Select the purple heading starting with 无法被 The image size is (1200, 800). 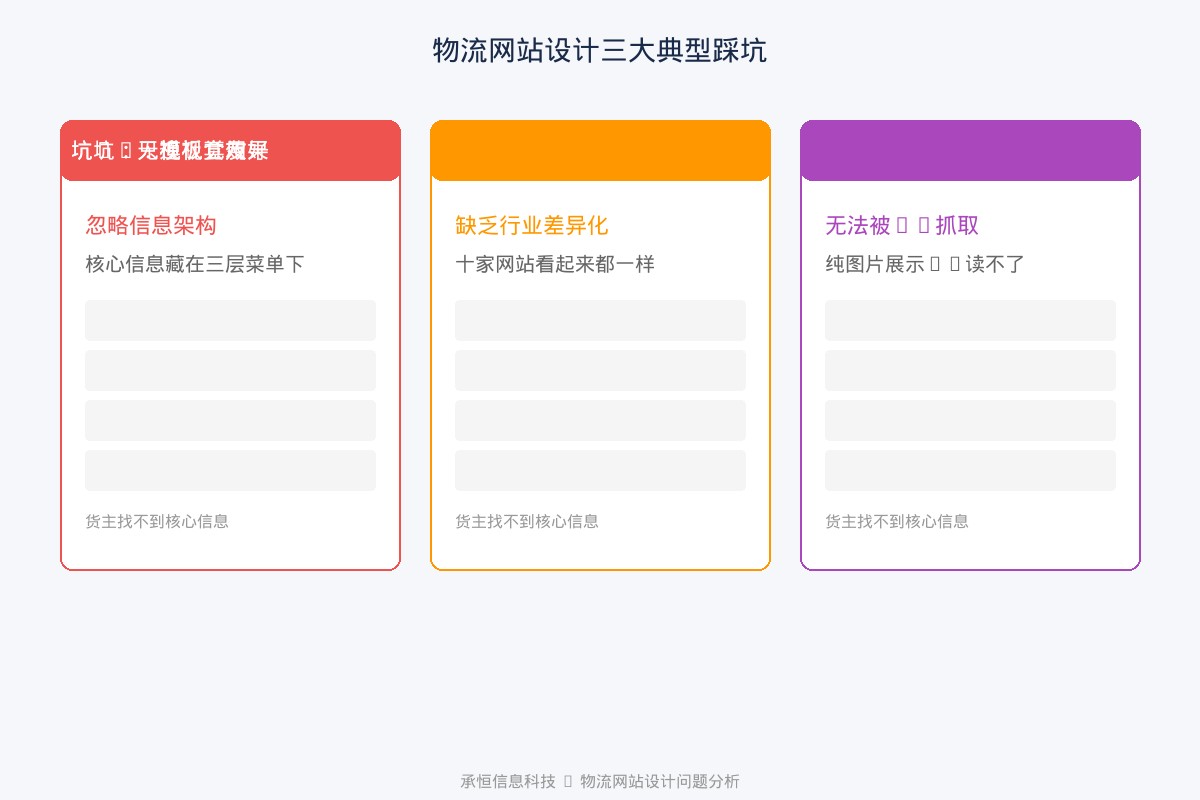[902, 225]
